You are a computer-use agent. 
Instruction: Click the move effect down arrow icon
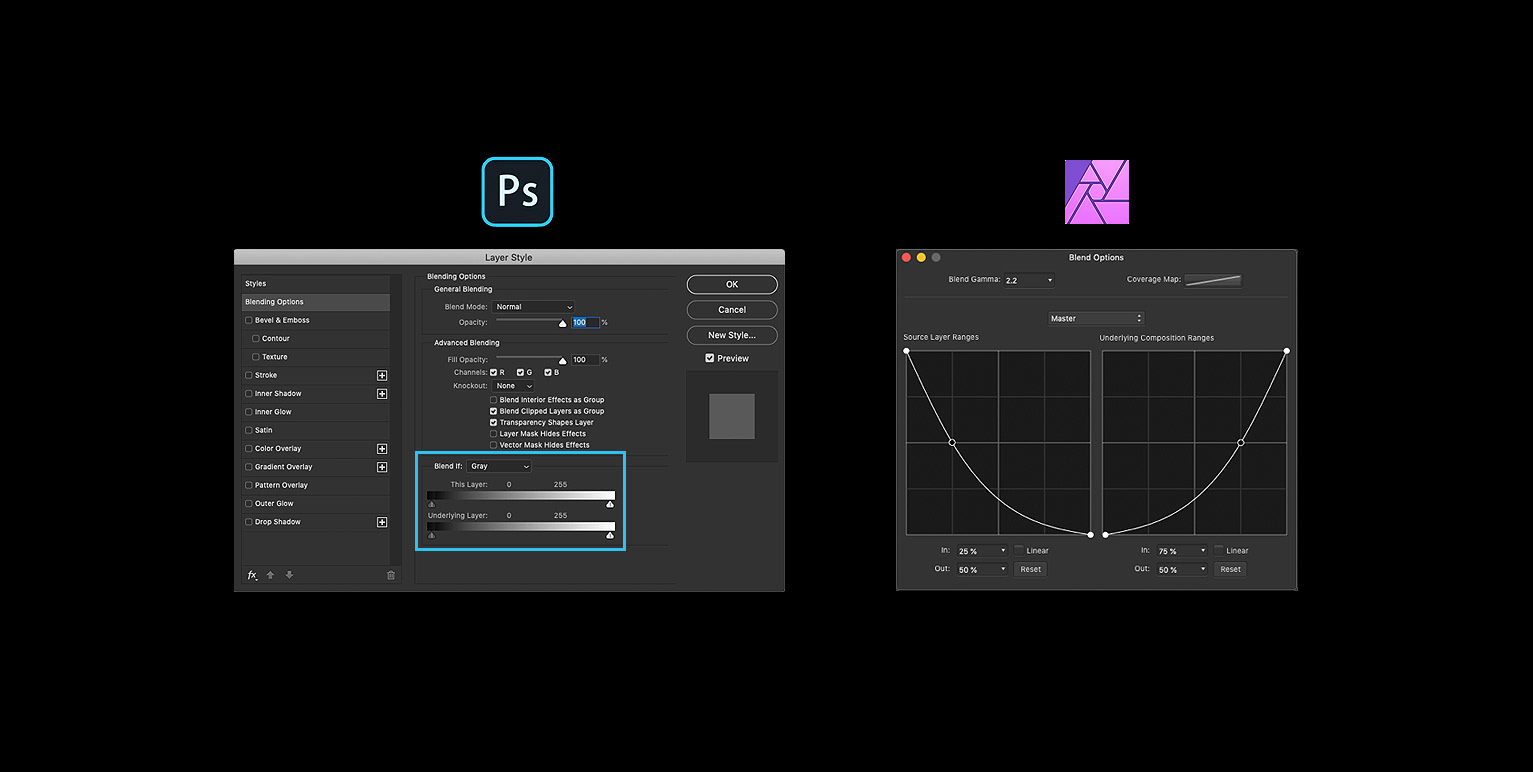tap(289, 575)
